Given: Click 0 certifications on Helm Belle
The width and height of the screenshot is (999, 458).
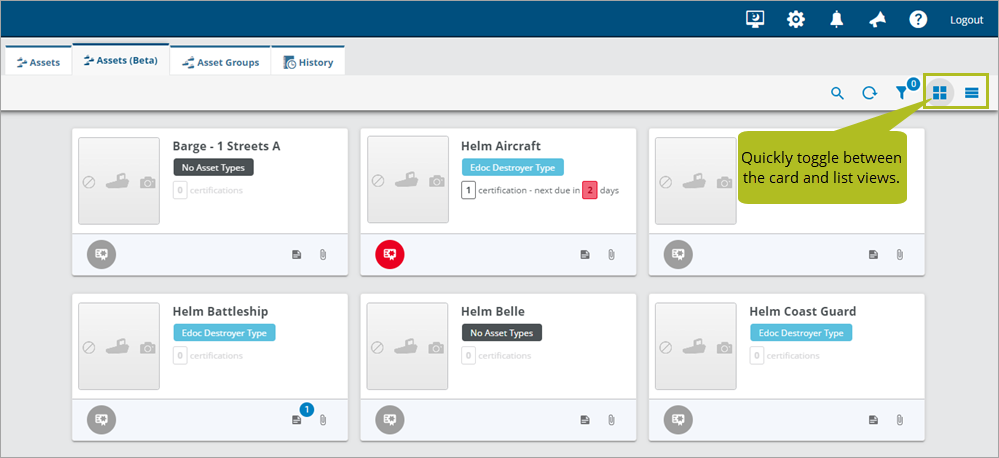Looking at the screenshot, I should [496, 355].
